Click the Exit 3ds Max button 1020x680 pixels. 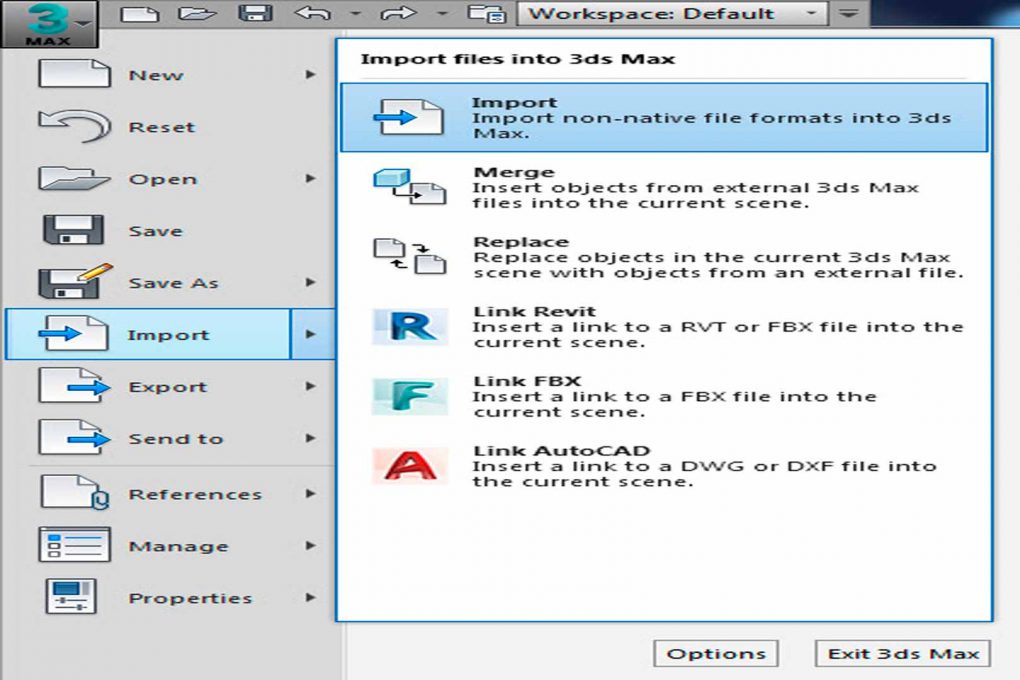pos(901,653)
